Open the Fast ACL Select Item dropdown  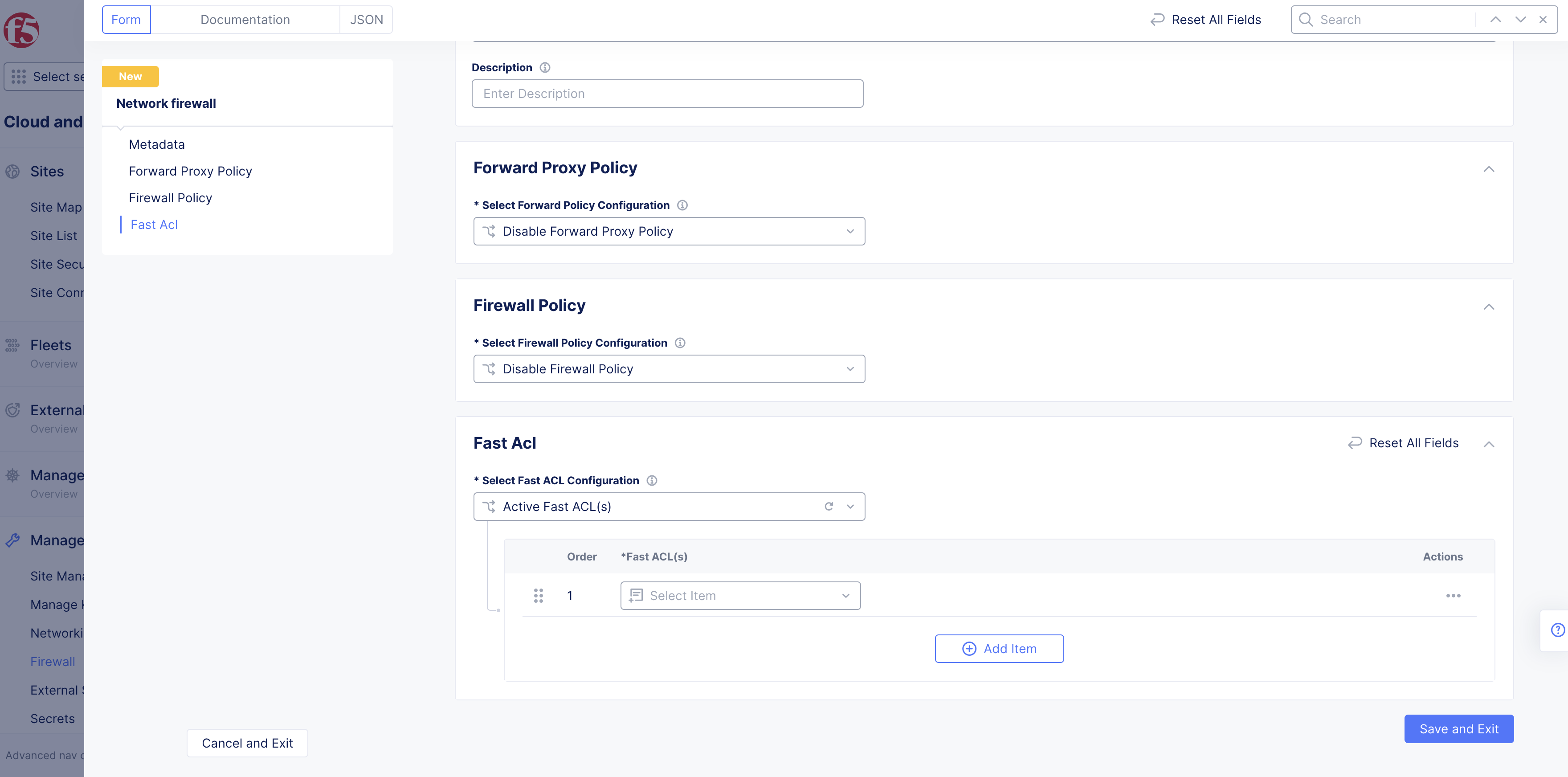[x=740, y=596]
